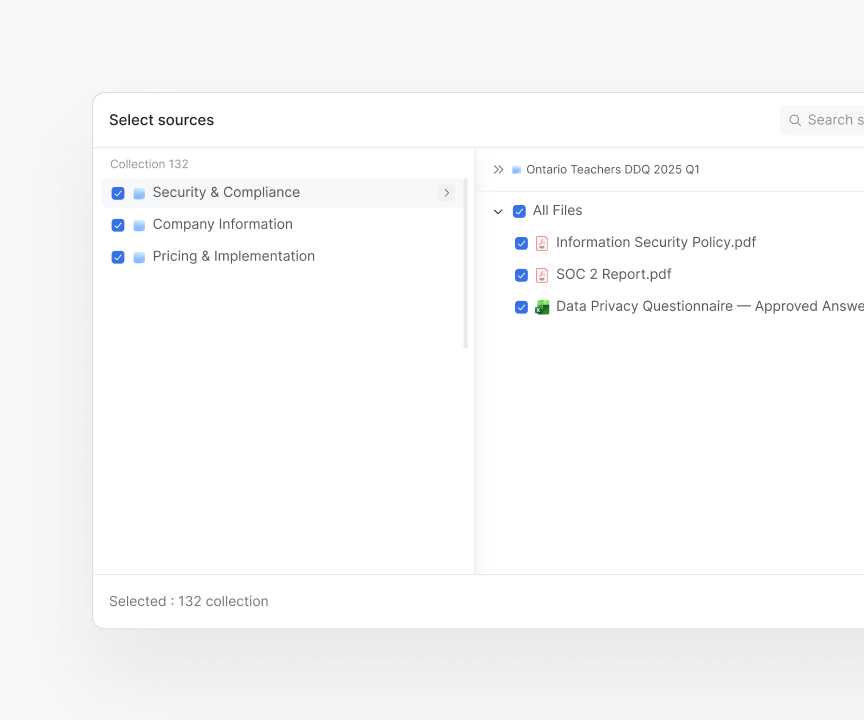Click the Collection 132 header text

(x=149, y=164)
